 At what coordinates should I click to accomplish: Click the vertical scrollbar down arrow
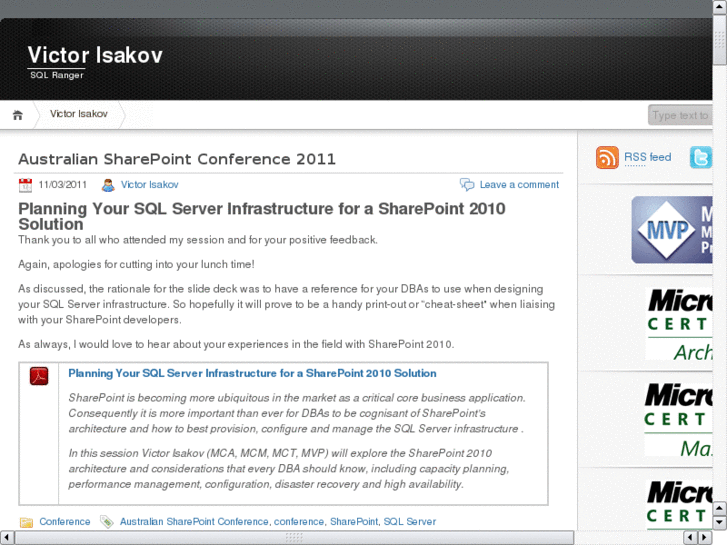[x=720, y=522]
